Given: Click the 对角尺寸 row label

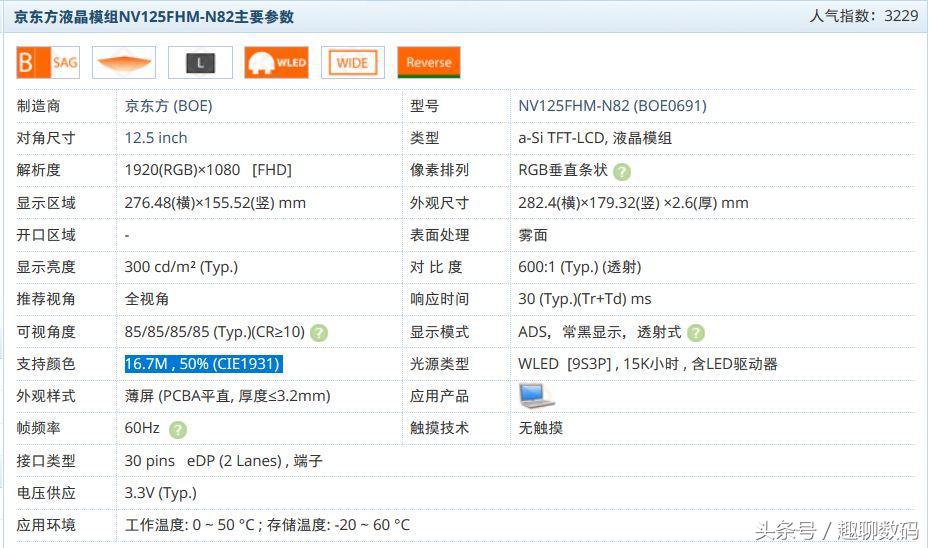Looking at the screenshot, I should [x=46, y=138].
